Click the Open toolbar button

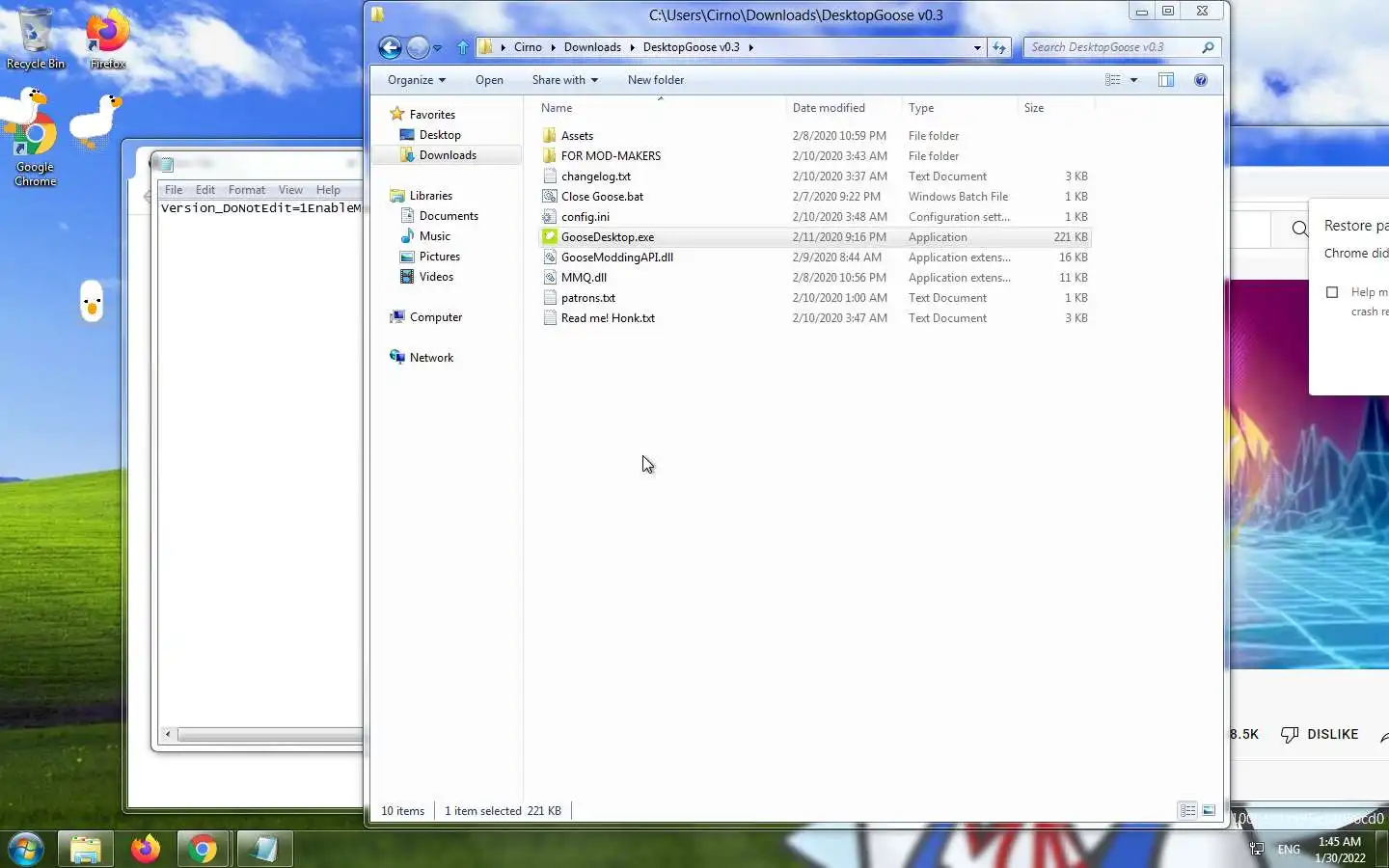(x=489, y=80)
